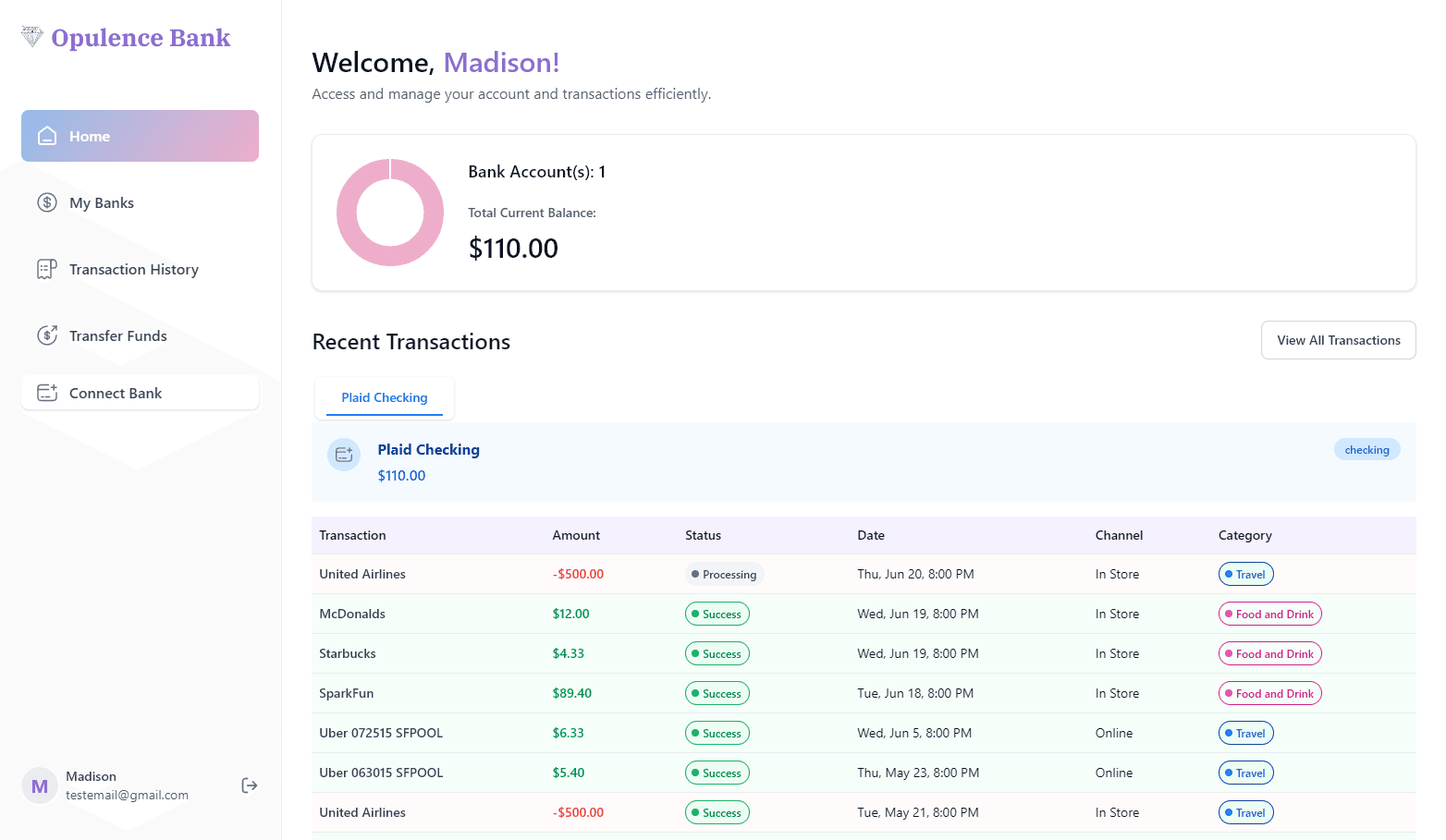Click the Transfer Funds icon
Screen dimensions: 1446x840
[47, 335]
